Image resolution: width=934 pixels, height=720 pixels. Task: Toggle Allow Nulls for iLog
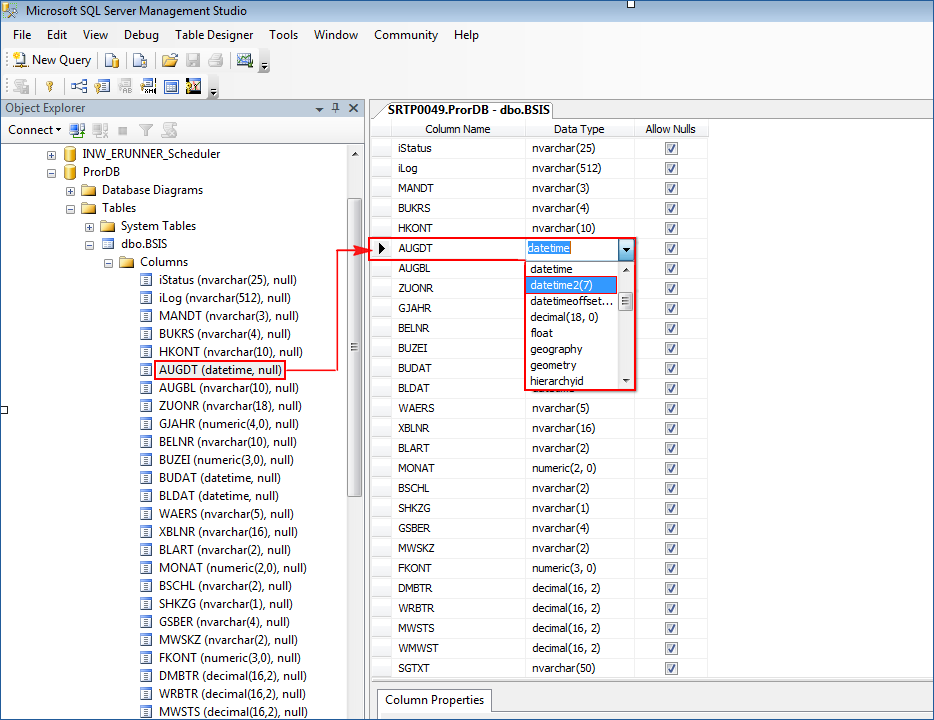point(671,169)
